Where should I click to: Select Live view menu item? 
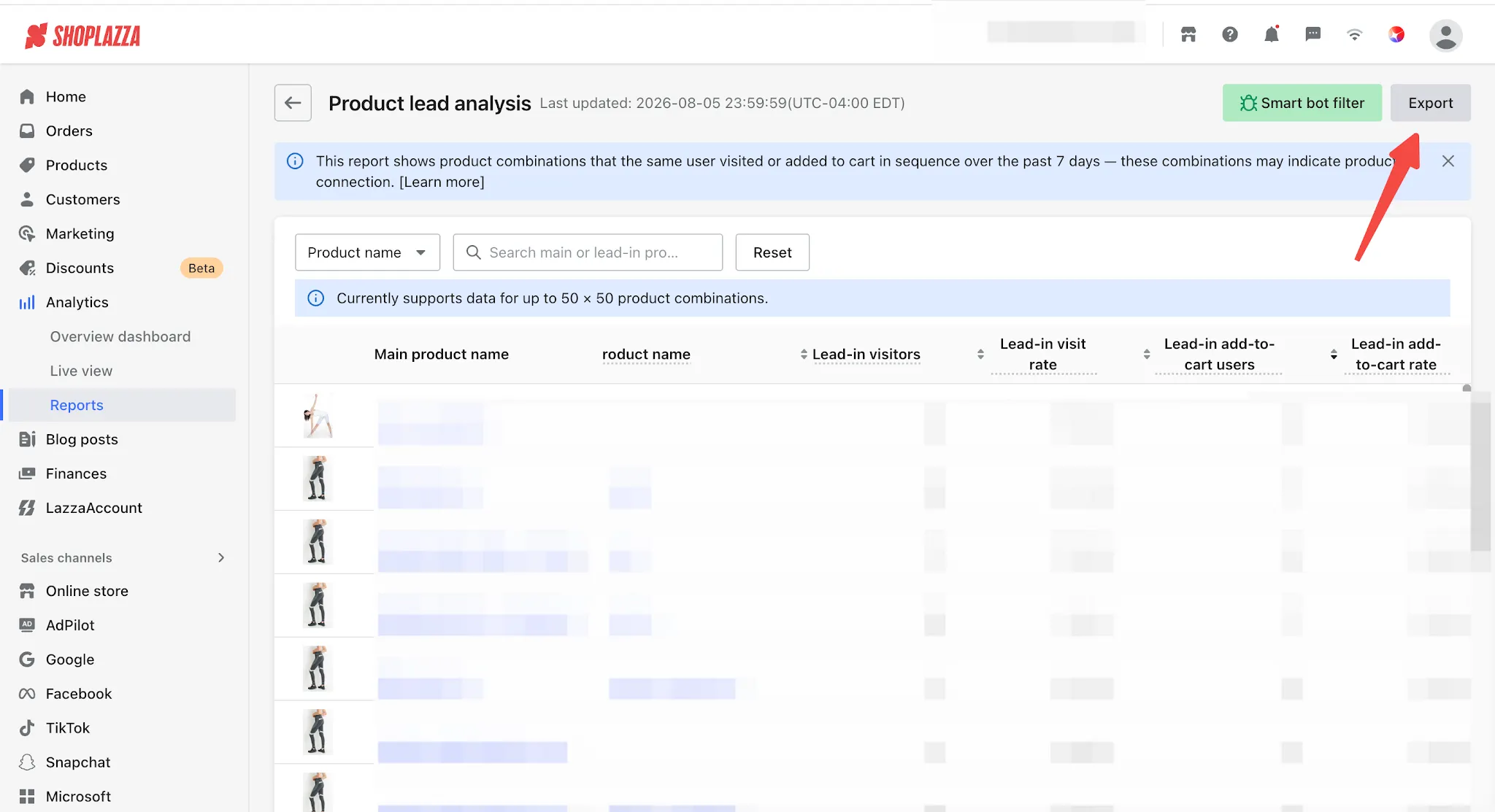[x=81, y=371]
